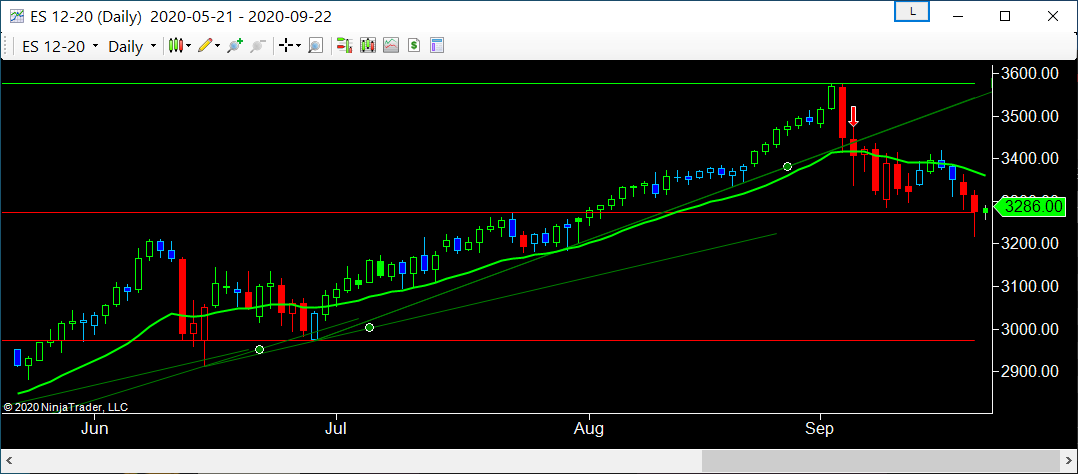Image resolution: width=1078 pixels, height=474 pixels.
Task: Open the Indicators line-chart icon
Action: click(x=390, y=46)
